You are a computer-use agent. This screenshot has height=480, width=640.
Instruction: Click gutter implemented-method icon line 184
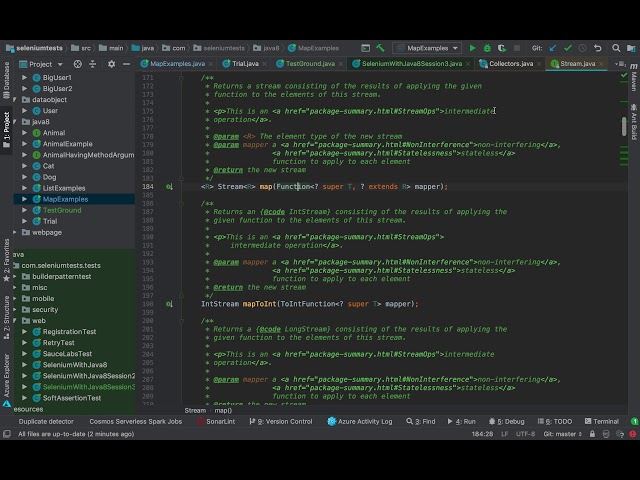click(x=169, y=187)
